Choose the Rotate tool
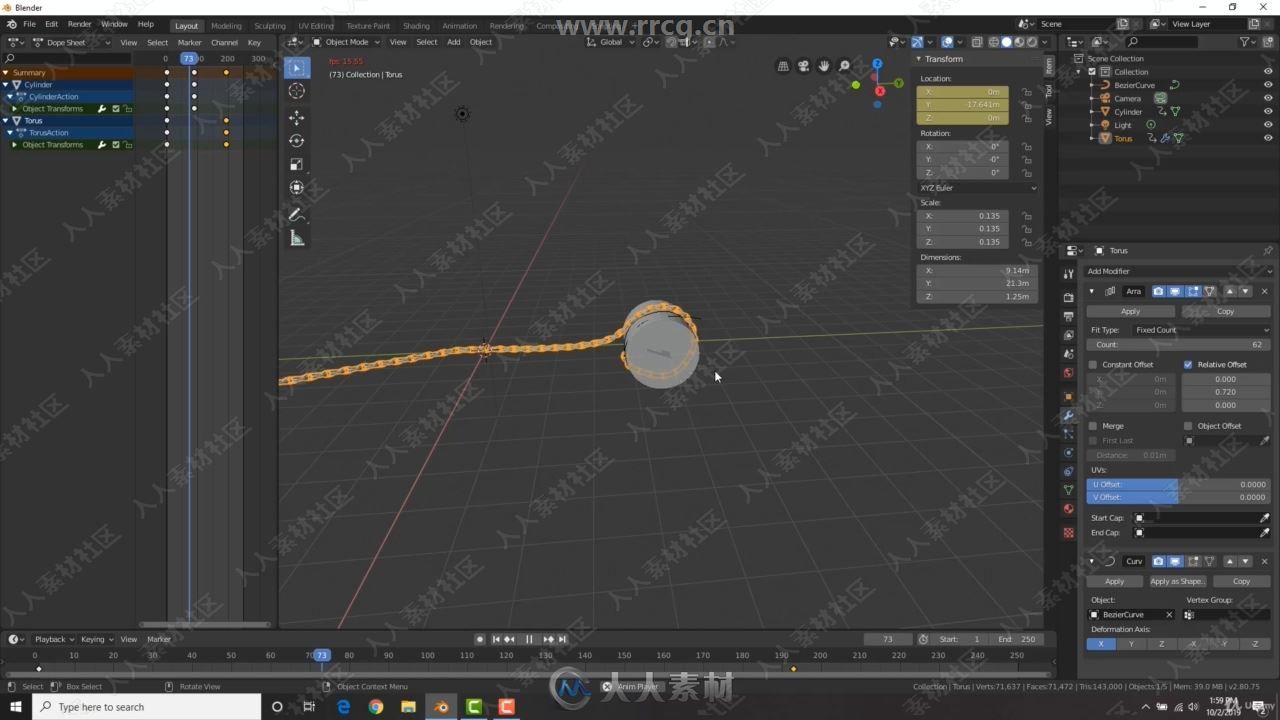This screenshot has width=1280, height=720. pos(297,141)
